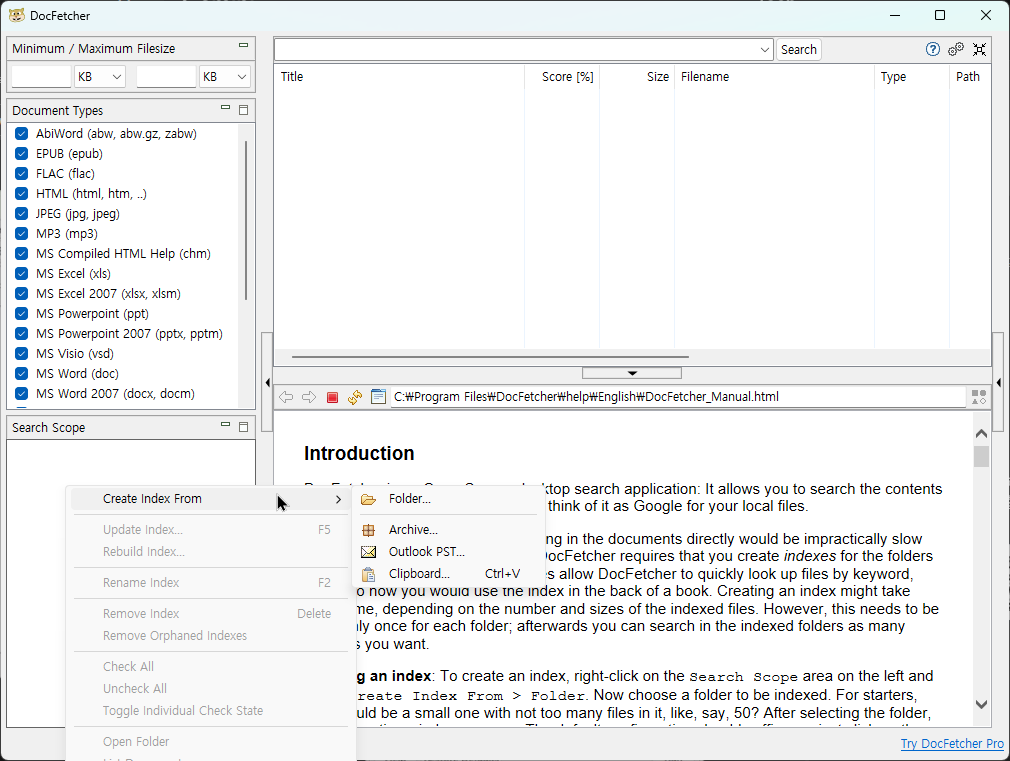Viewport: 1010px width, 761px height.
Task: Click the preview forward arrow
Action: [x=309, y=397]
